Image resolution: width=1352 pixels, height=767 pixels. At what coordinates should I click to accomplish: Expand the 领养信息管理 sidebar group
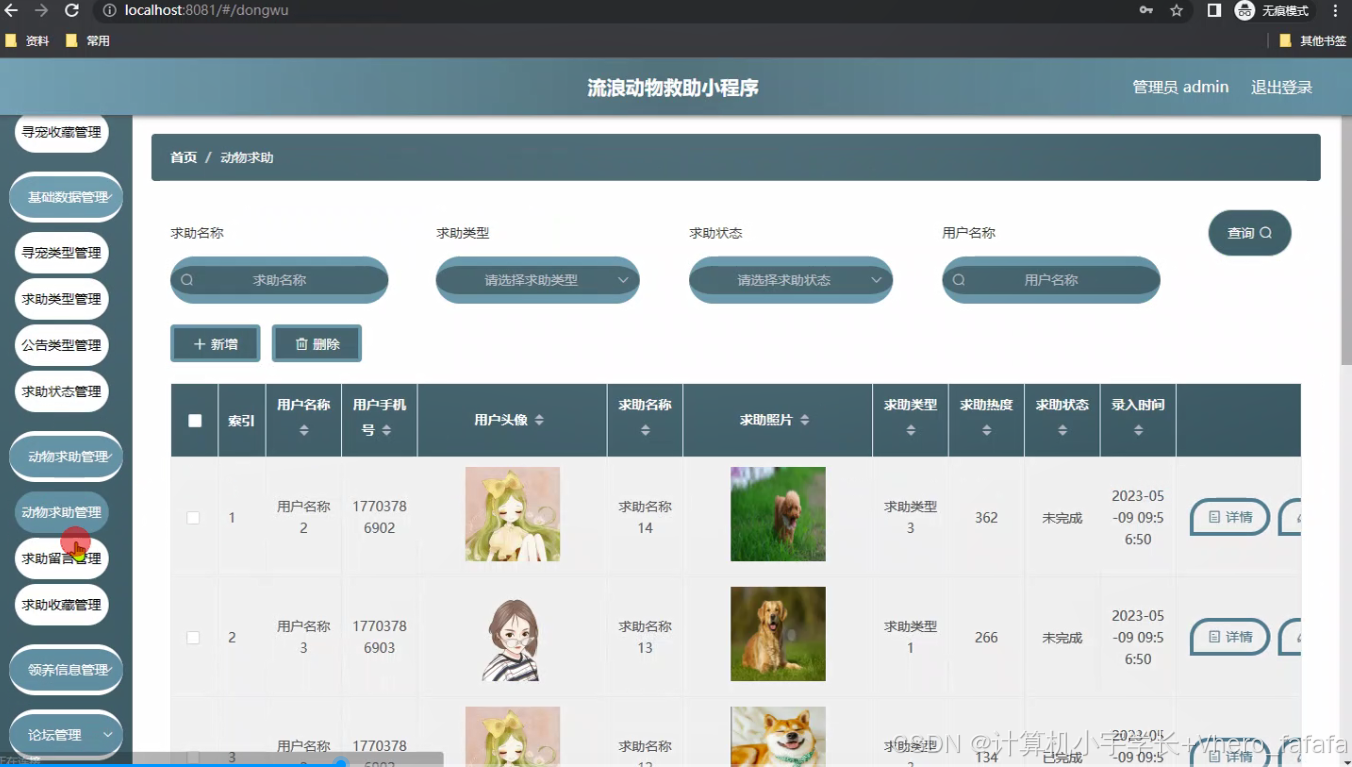click(66, 670)
